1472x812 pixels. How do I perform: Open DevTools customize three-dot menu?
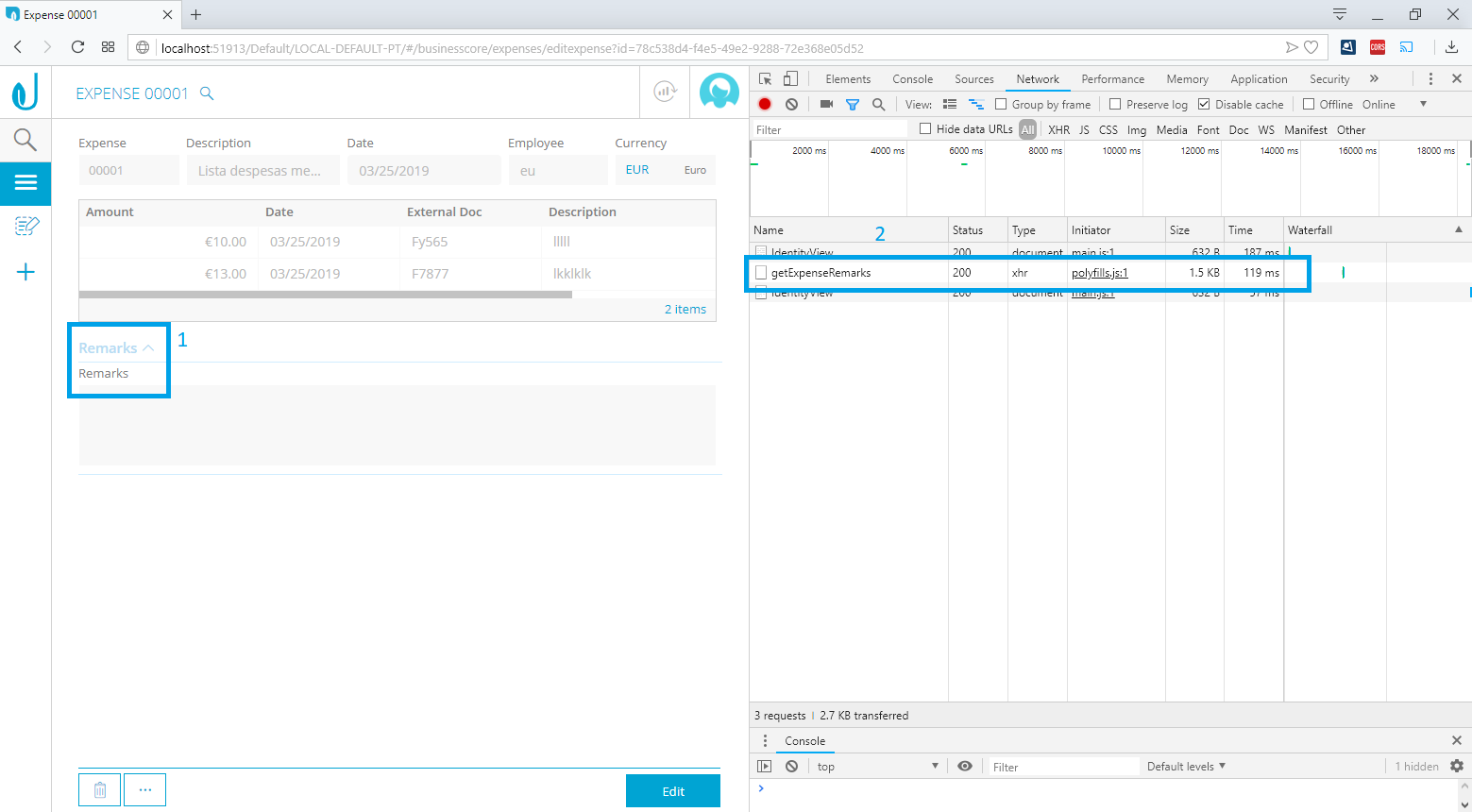[x=1430, y=78]
